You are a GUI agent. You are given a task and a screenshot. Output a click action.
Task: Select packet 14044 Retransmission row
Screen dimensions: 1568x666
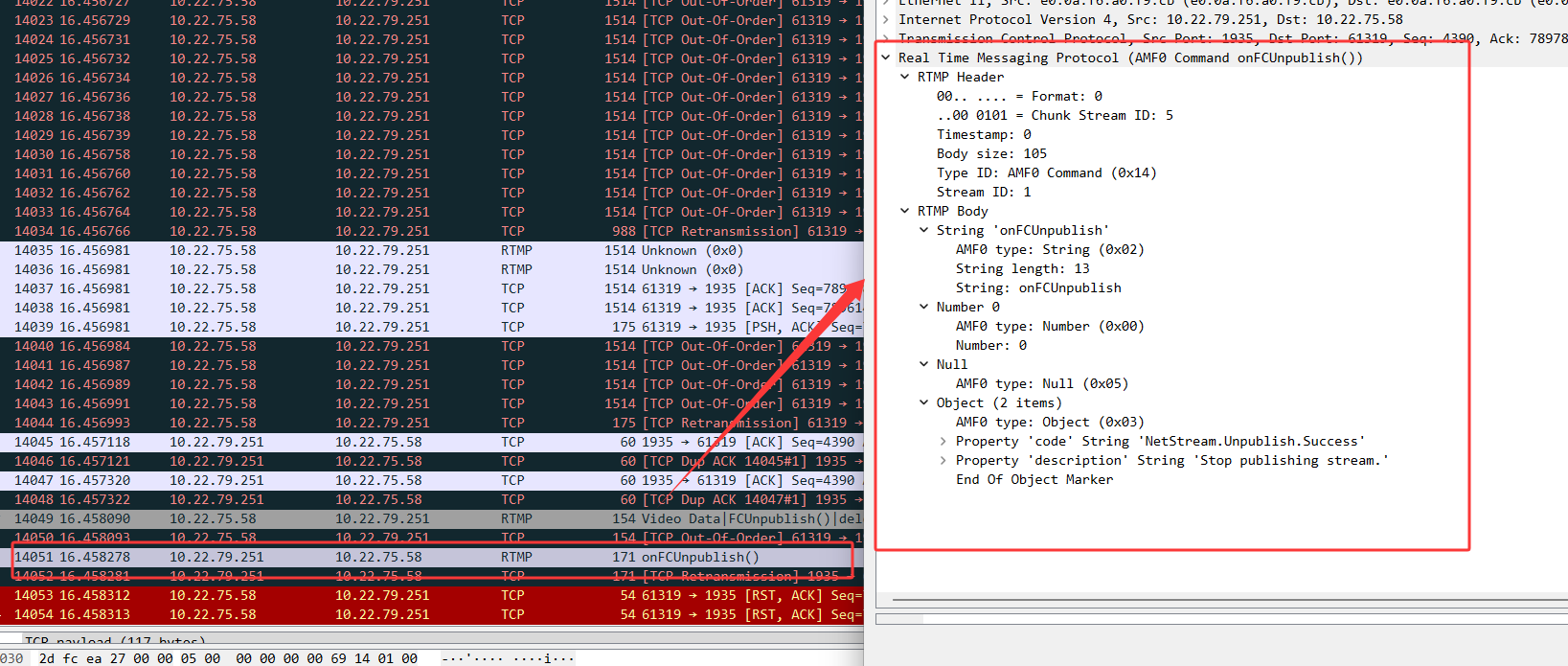tap(432, 423)
